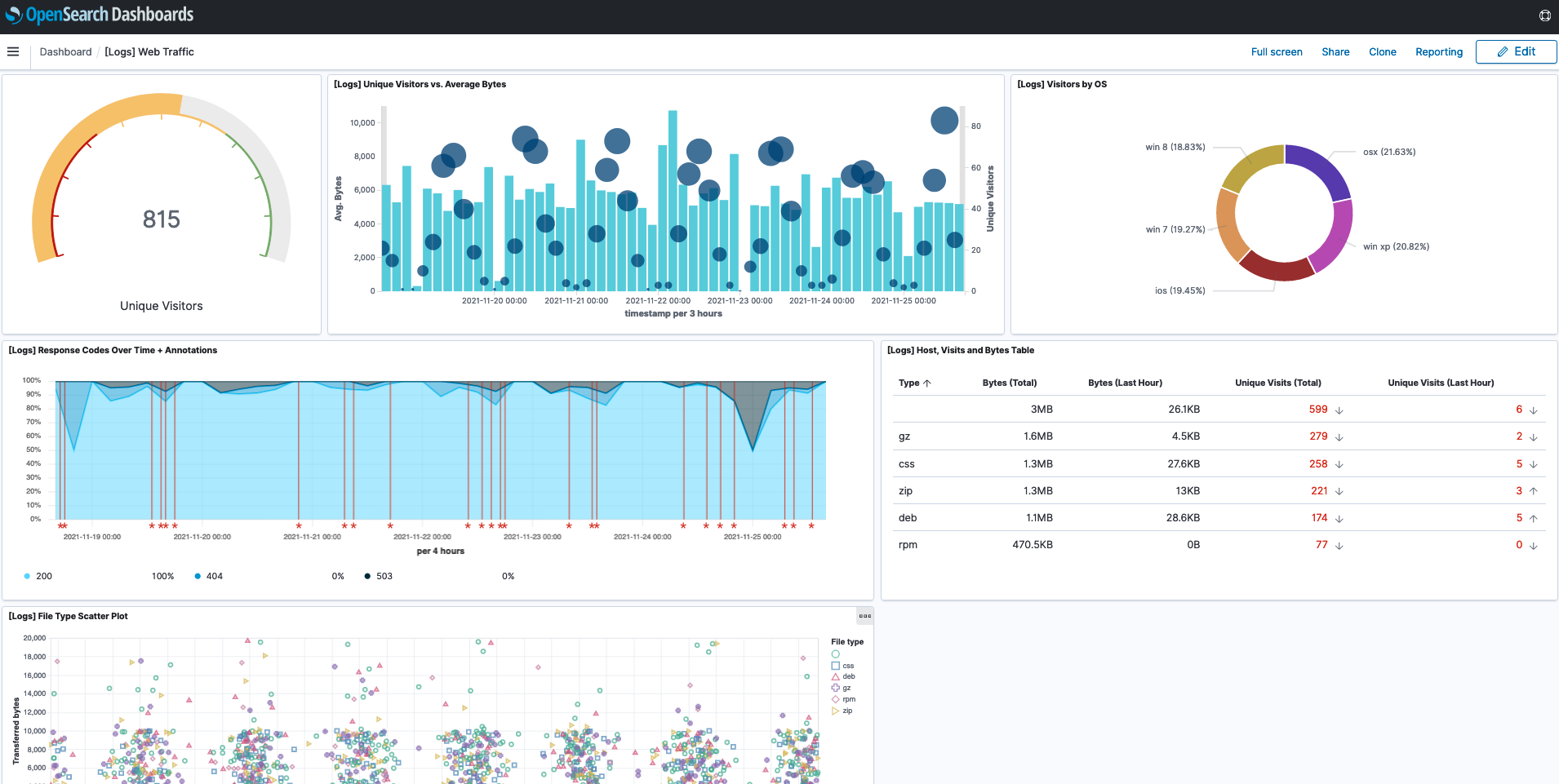Click the OpenSearch Dashboards logo

[x=98, y=14]
